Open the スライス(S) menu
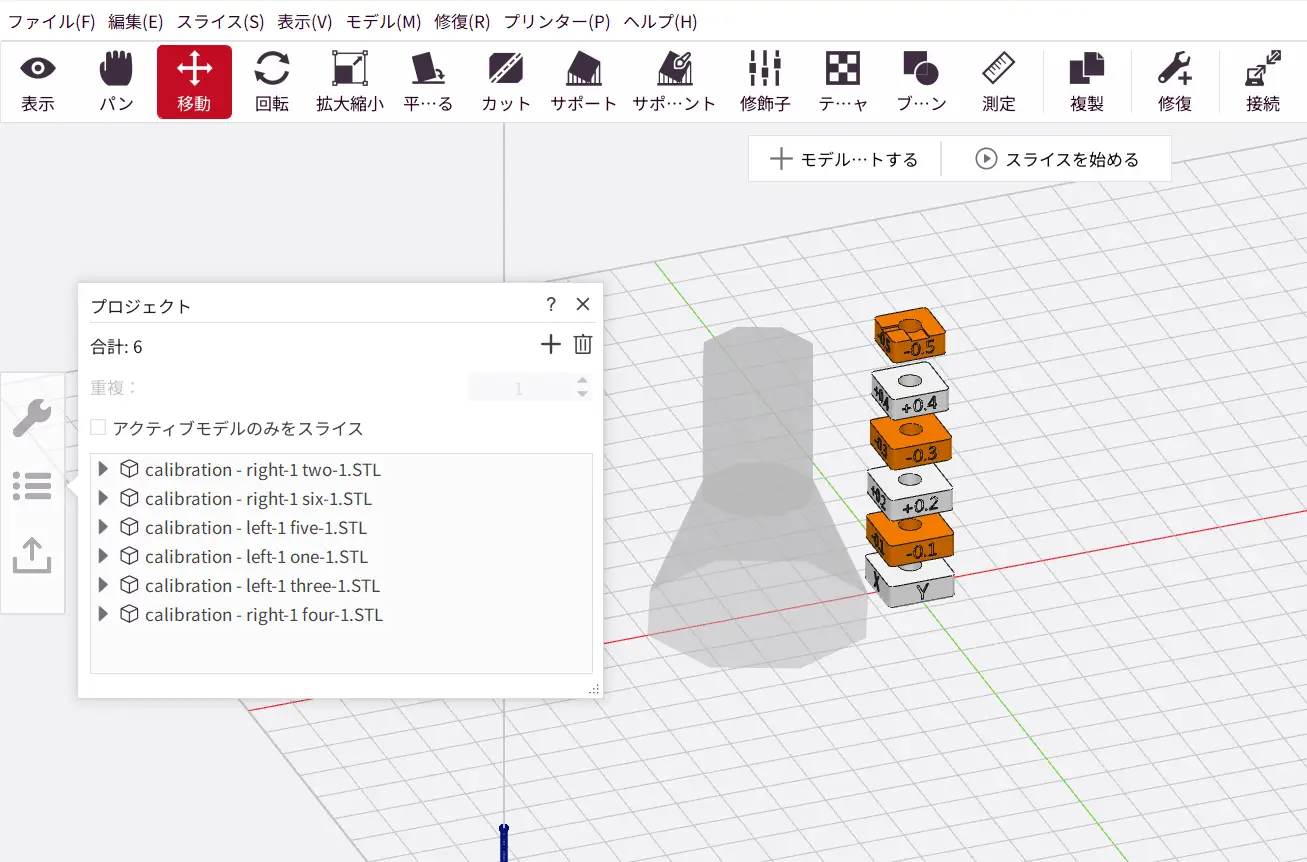Screen dimensions: 1307x862 [220, 21]
